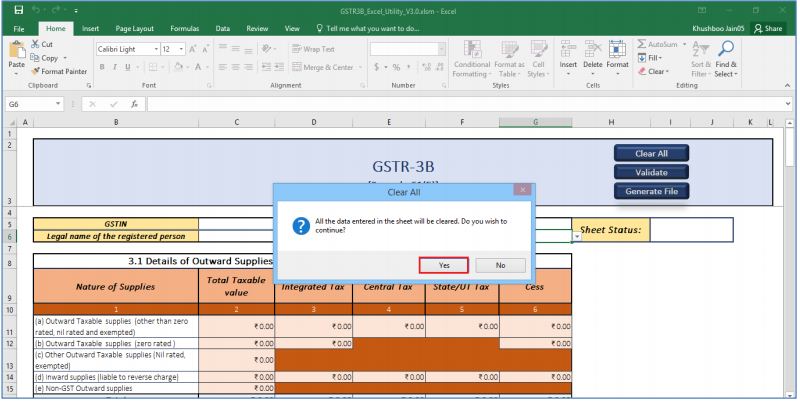Toggle Underline formatting
Image resolution: width=800 pixels, height=401 pixels.
click(x=128, y=67)
